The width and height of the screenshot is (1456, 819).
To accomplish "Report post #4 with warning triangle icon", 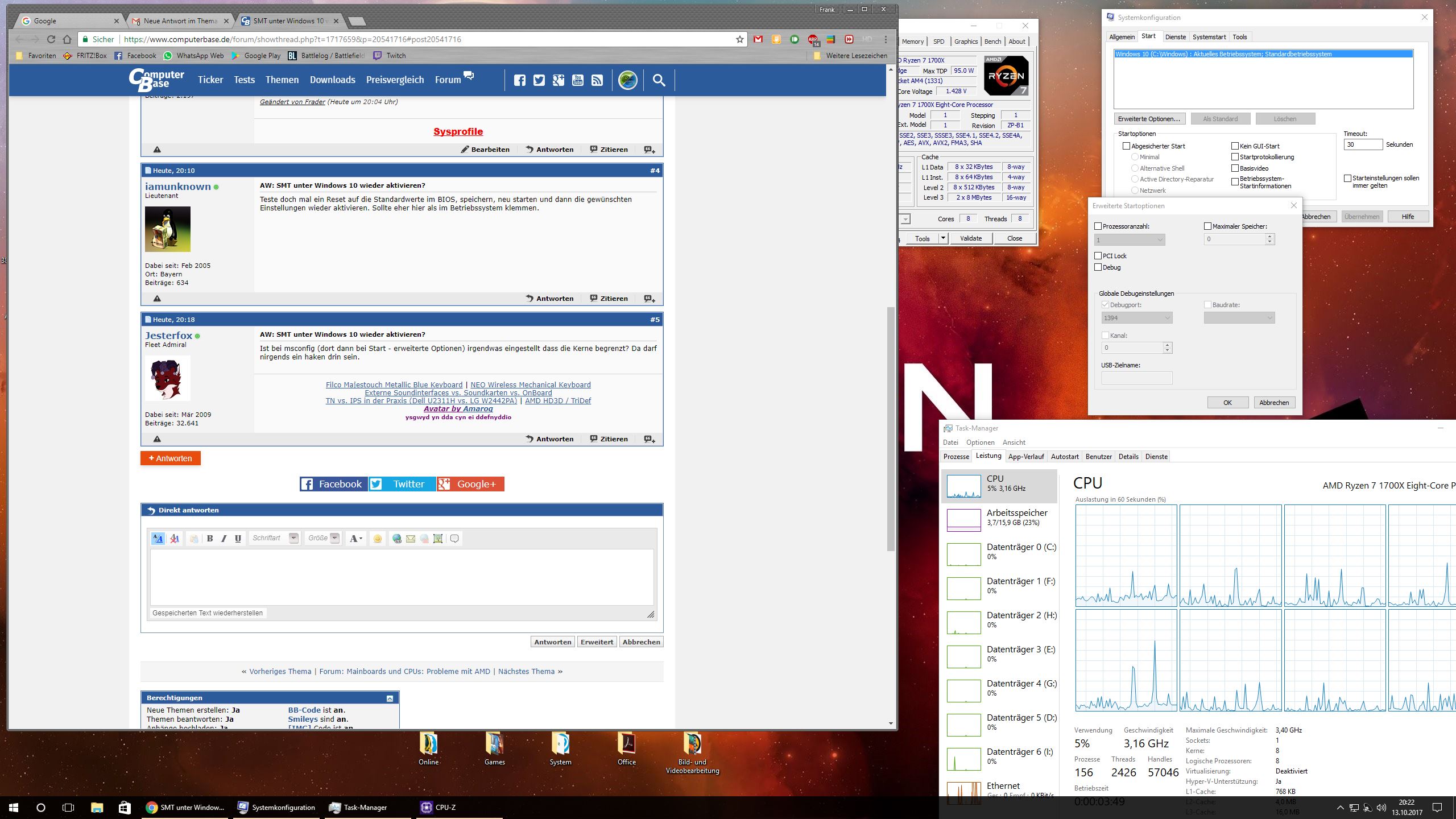I will (x=158, y=299).
